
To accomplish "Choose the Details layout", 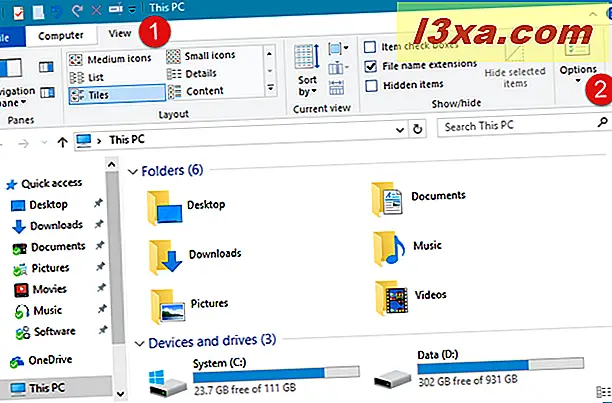I will click(x=192, y=73).
